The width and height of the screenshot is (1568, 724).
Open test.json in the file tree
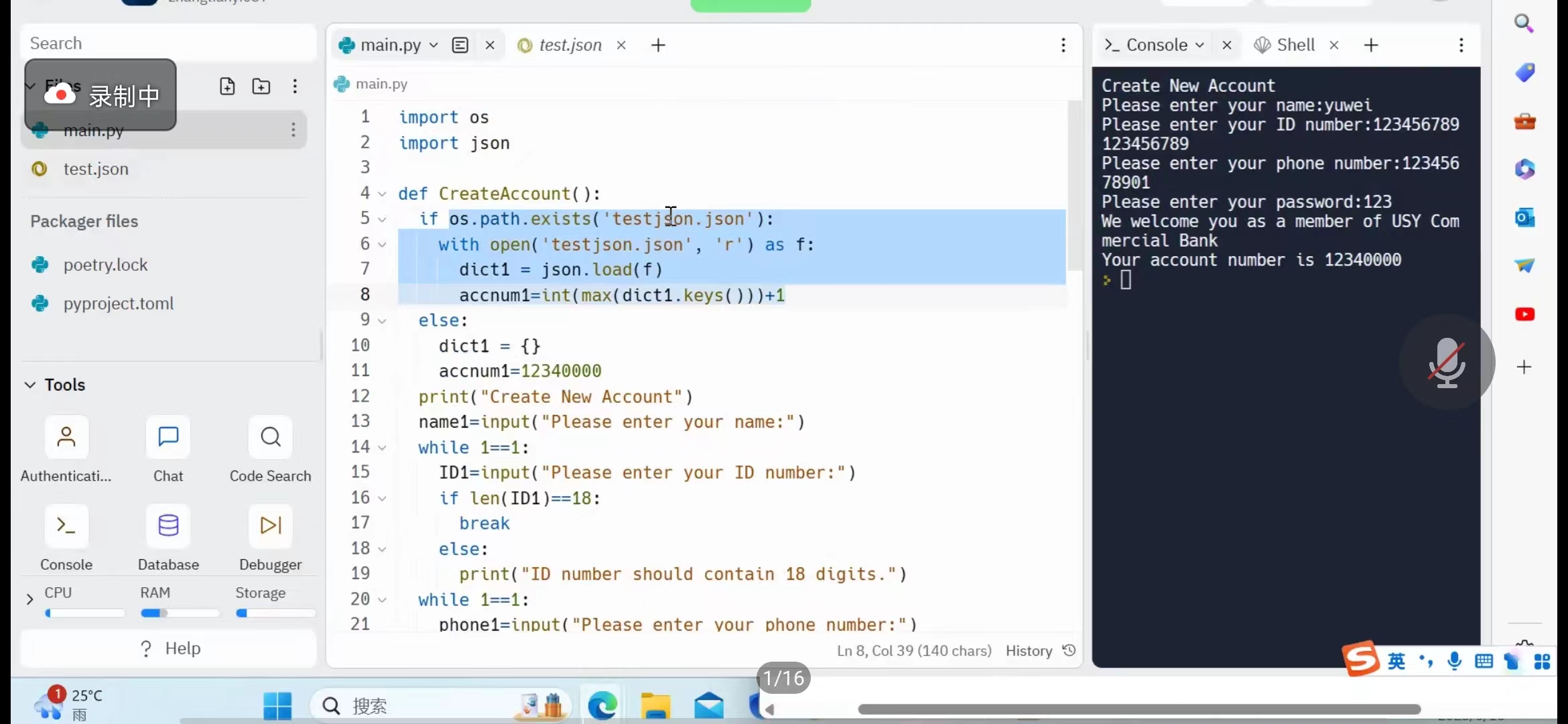click(96, 169)
